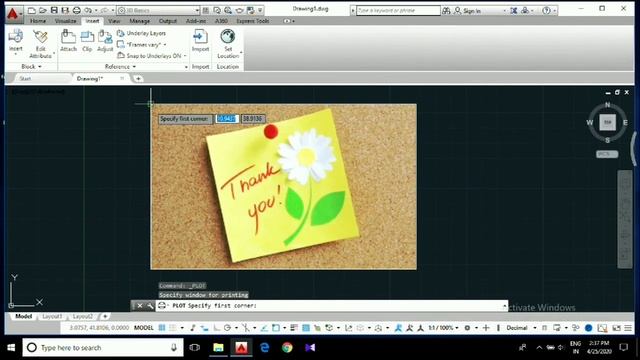Click the Sign In button
640x360 pixels.
(x=468, y=11)
